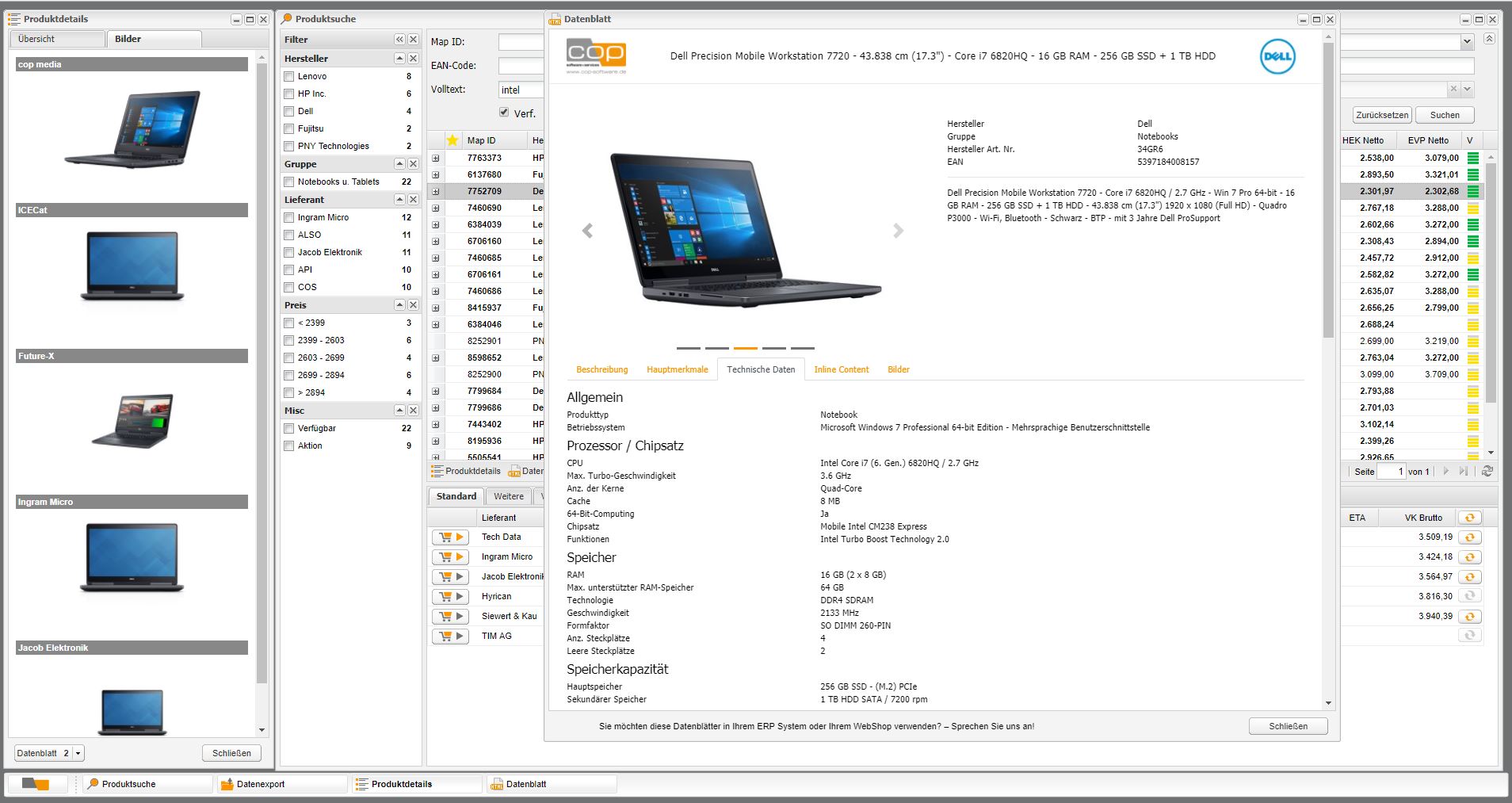Switch to the Beschreibung tab
This screenshot has width=1512, height=803.
(x=601, y=369)
